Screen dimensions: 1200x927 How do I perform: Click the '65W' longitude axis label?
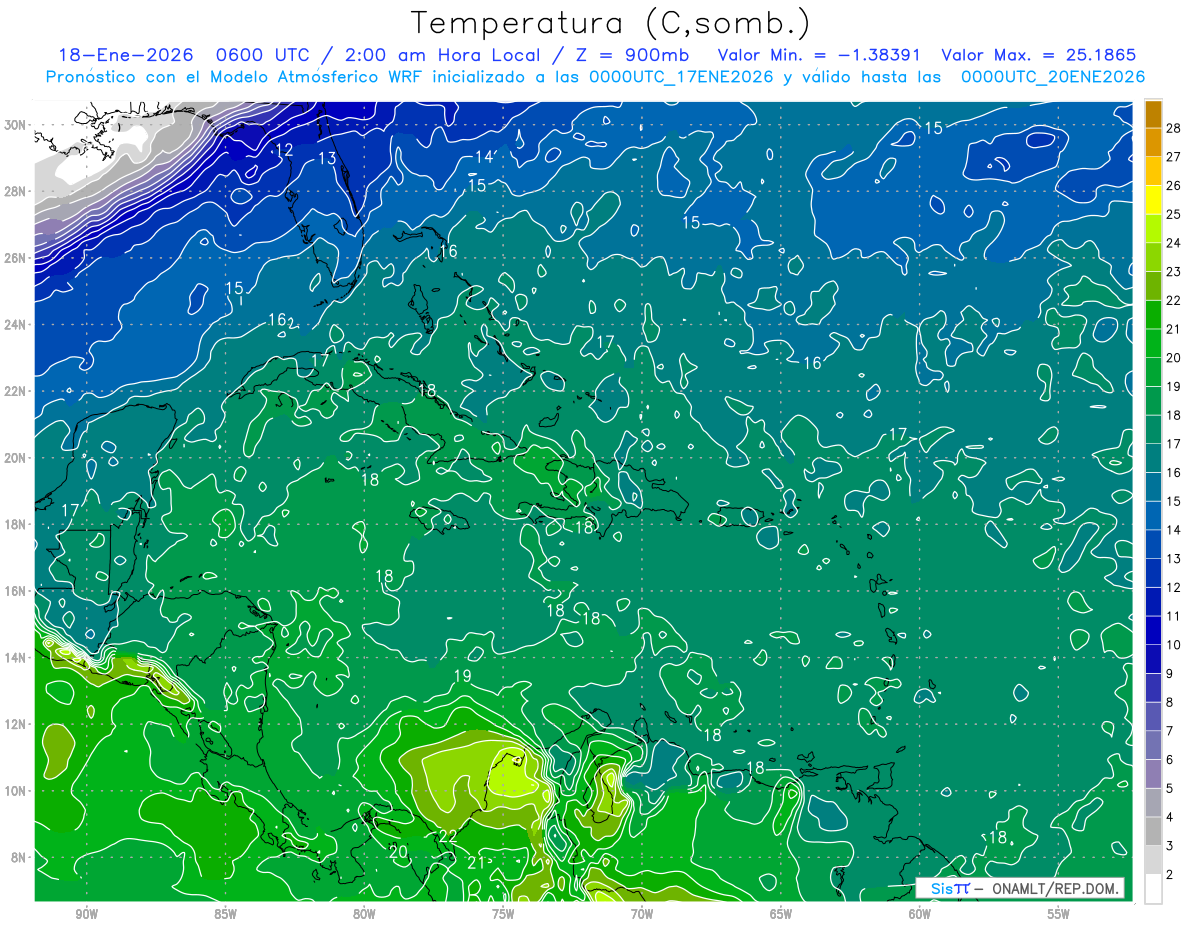point(781,915)
